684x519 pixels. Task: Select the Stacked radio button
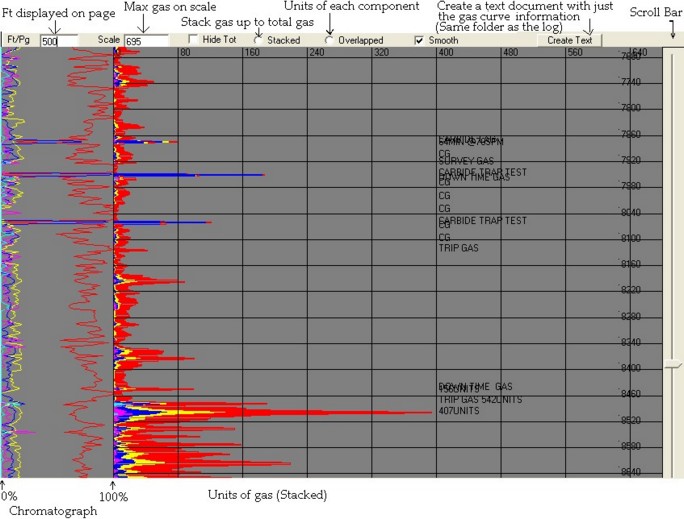pos(258,40)
